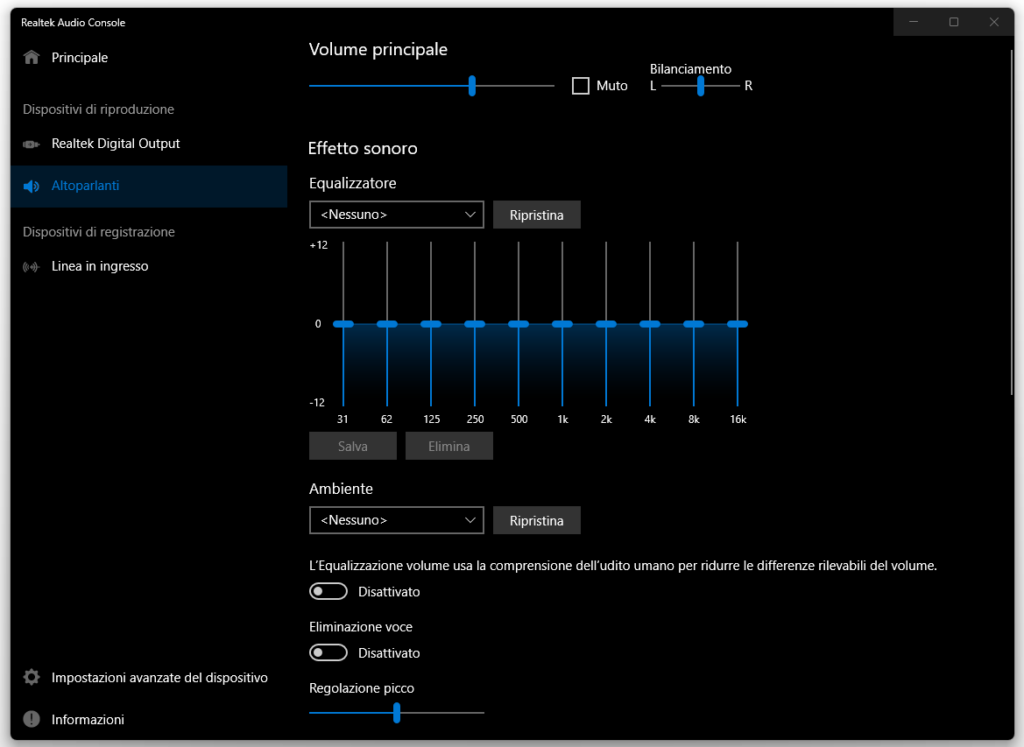Viewport: 1024px width, 747px height.
Task: Open the Informazioni page
Action: [x=149, y=719]
